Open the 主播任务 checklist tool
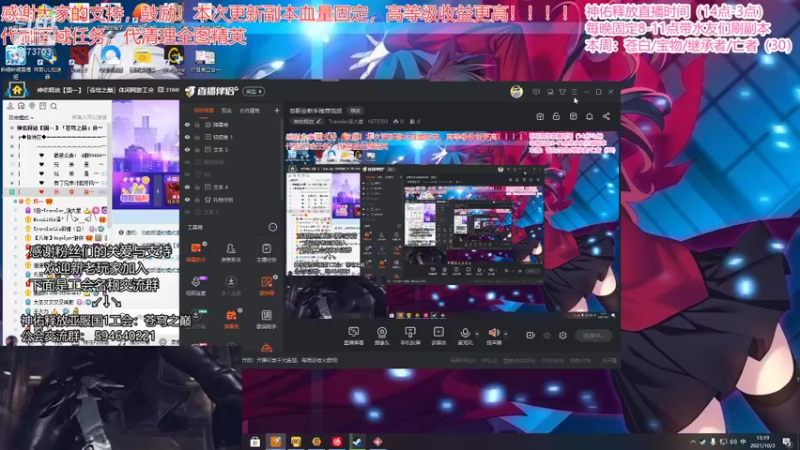 [x=266, y=252]
